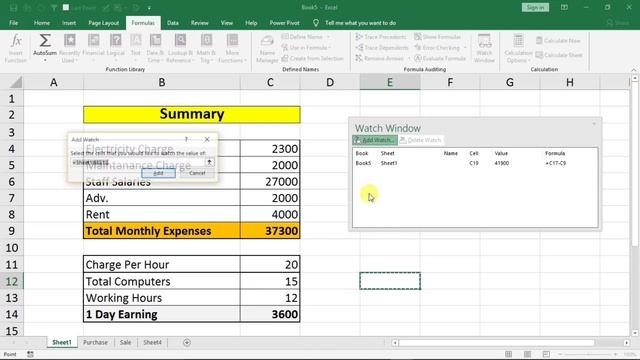Select the cell with value 37300
Image resolution: width=640 pixels, height=360 pixels.
(270, 231)
